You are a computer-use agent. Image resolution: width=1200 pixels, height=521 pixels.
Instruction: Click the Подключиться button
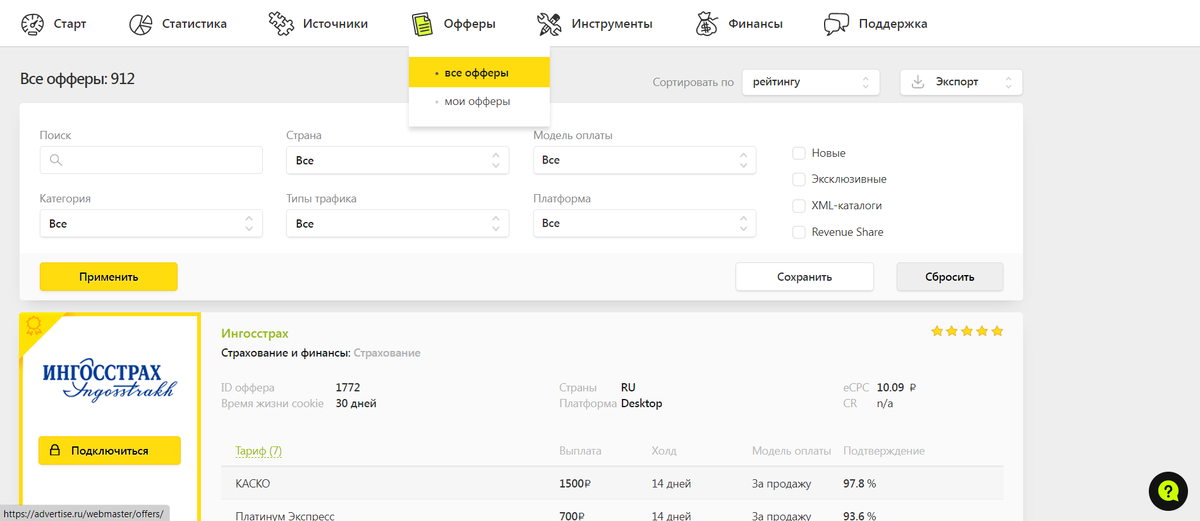pos(110,451)
